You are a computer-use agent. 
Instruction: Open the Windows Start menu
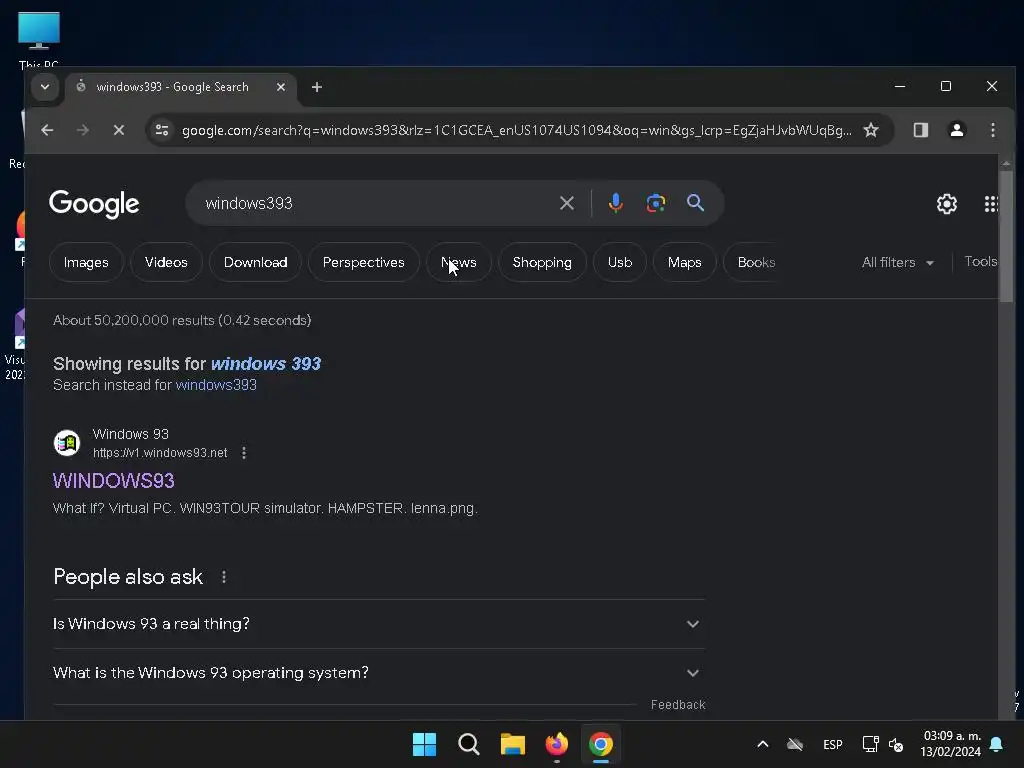click(424, 744)
